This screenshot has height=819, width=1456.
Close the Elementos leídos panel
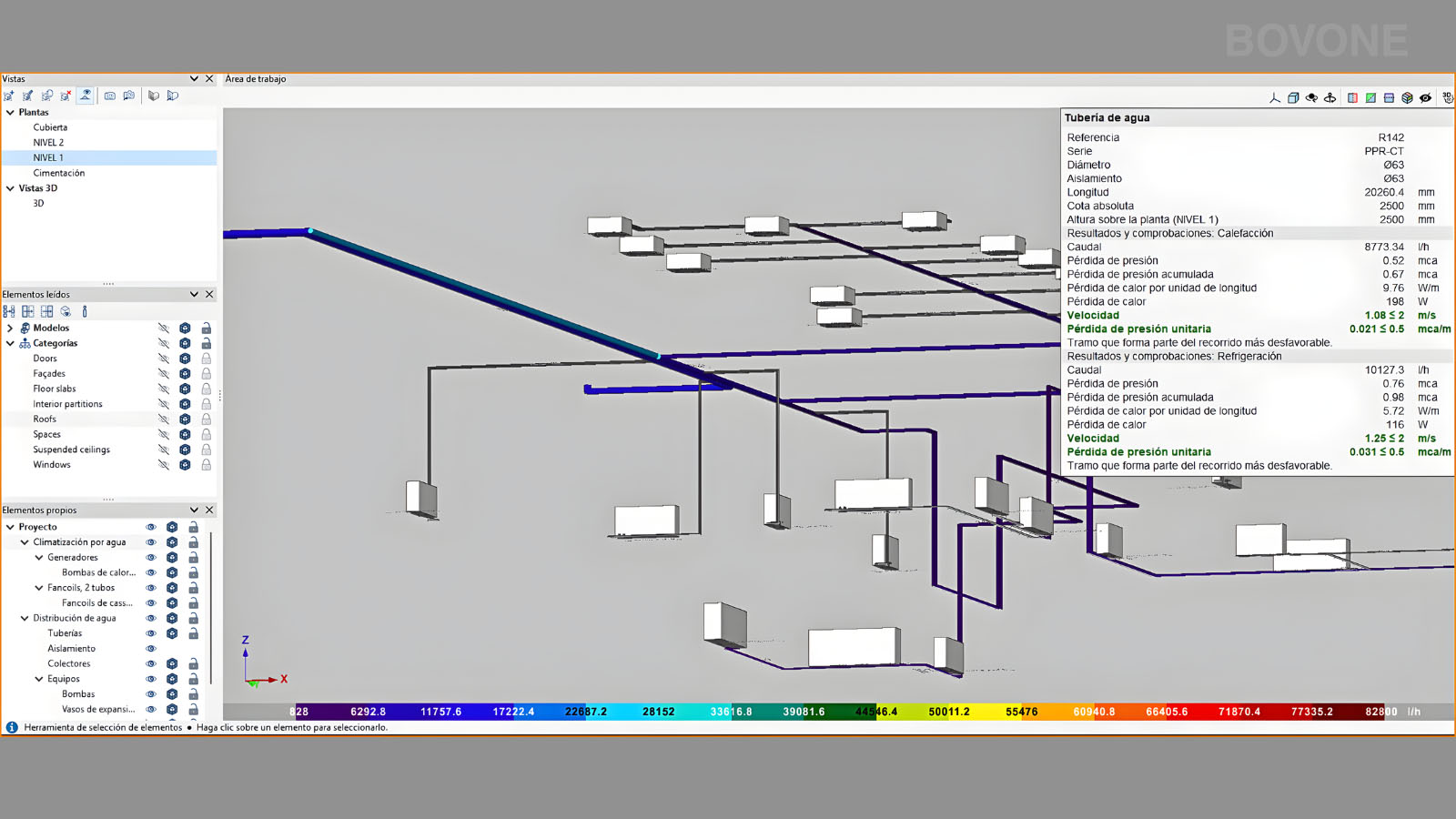(x=209, y=294)
